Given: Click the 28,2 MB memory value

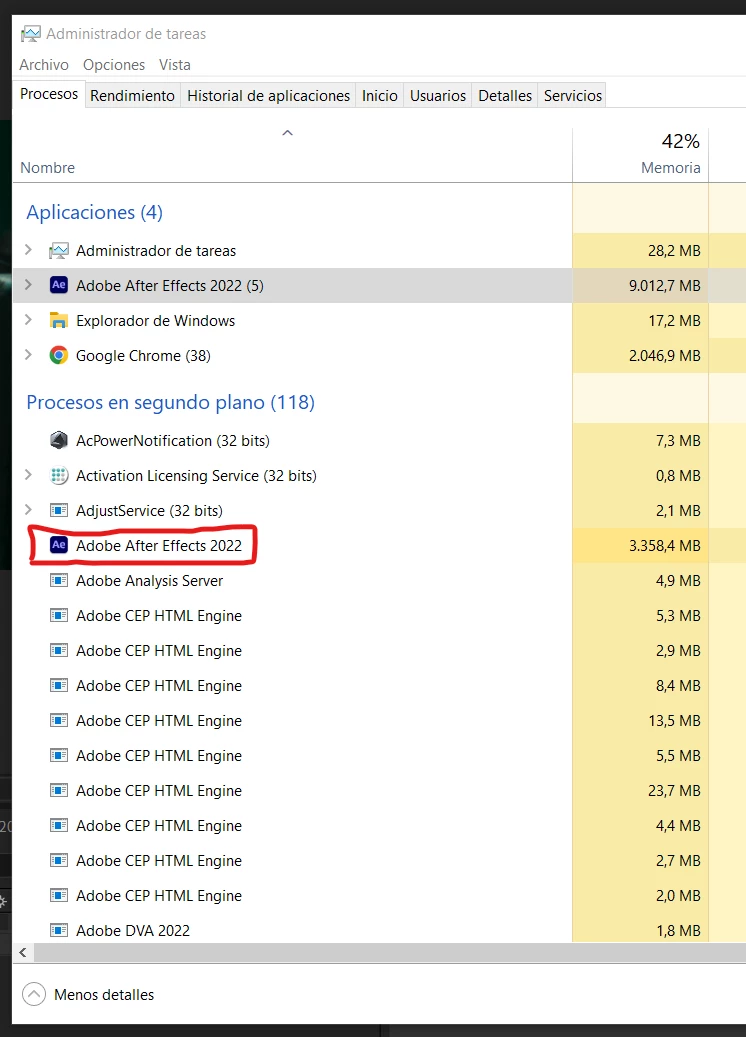Looking at the screenshot, I should (674, 251).
